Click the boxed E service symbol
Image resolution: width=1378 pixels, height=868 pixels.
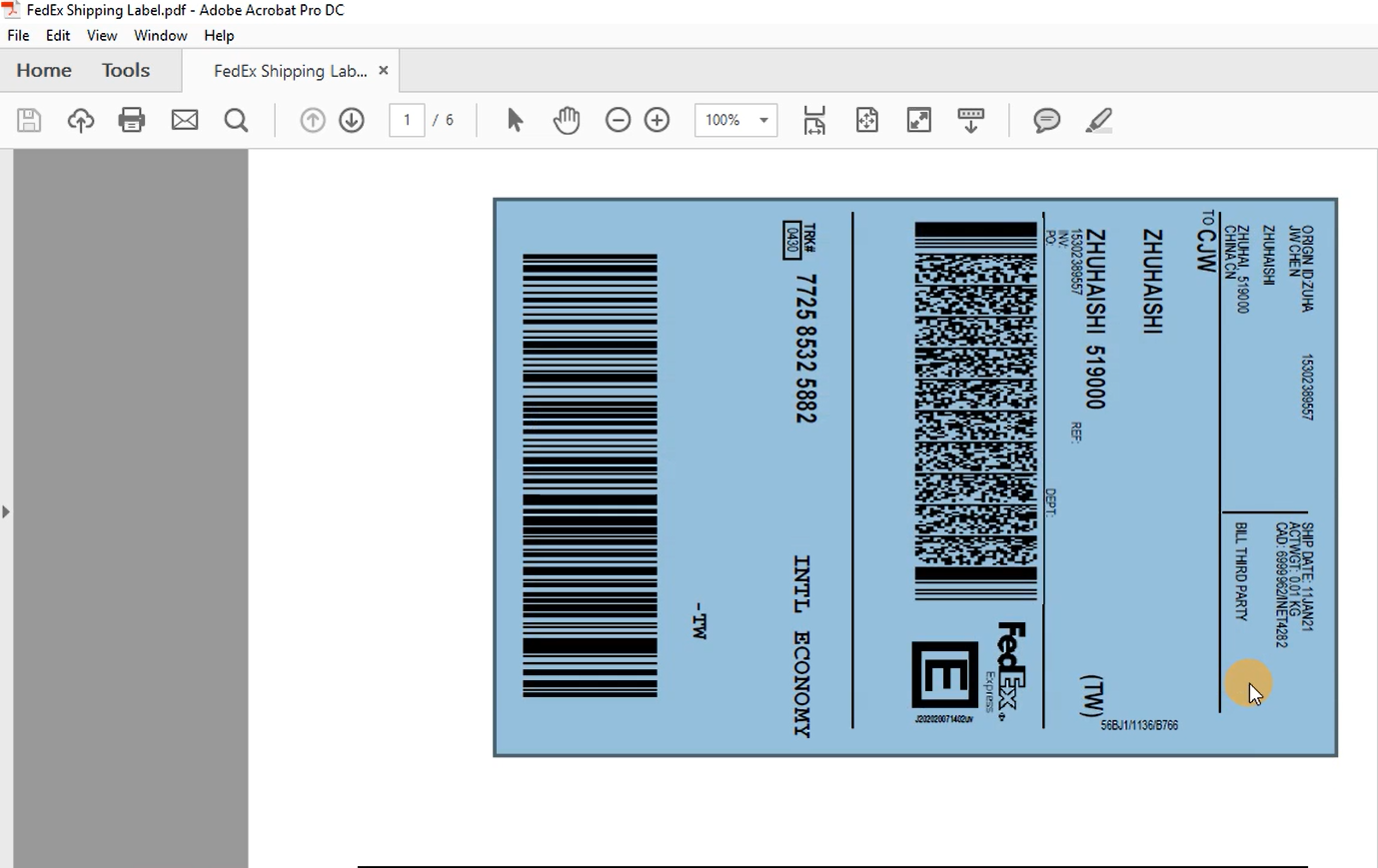pyautogui.click(x=944, y=675)
